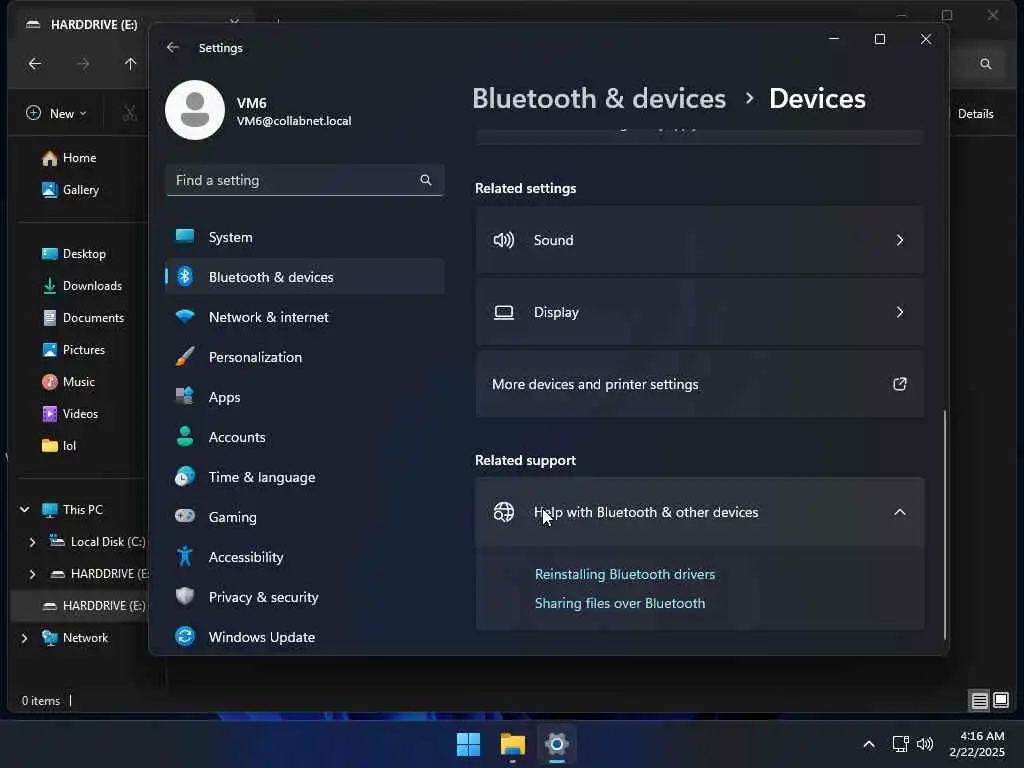Open the Personalization settings category
This screenshot has height=768, width=1024.
click(x=305, y=357)
